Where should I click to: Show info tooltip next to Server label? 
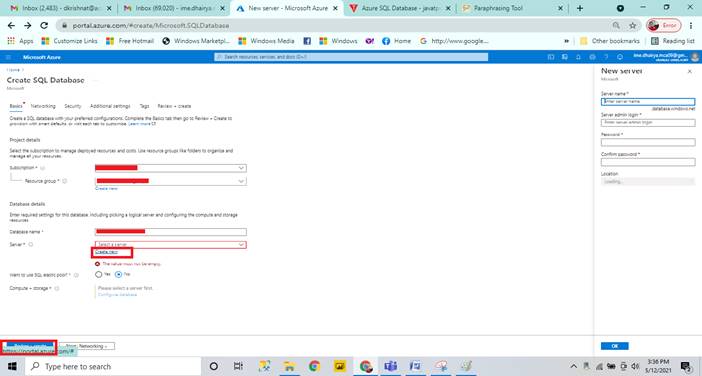click(x=31, y=244)
